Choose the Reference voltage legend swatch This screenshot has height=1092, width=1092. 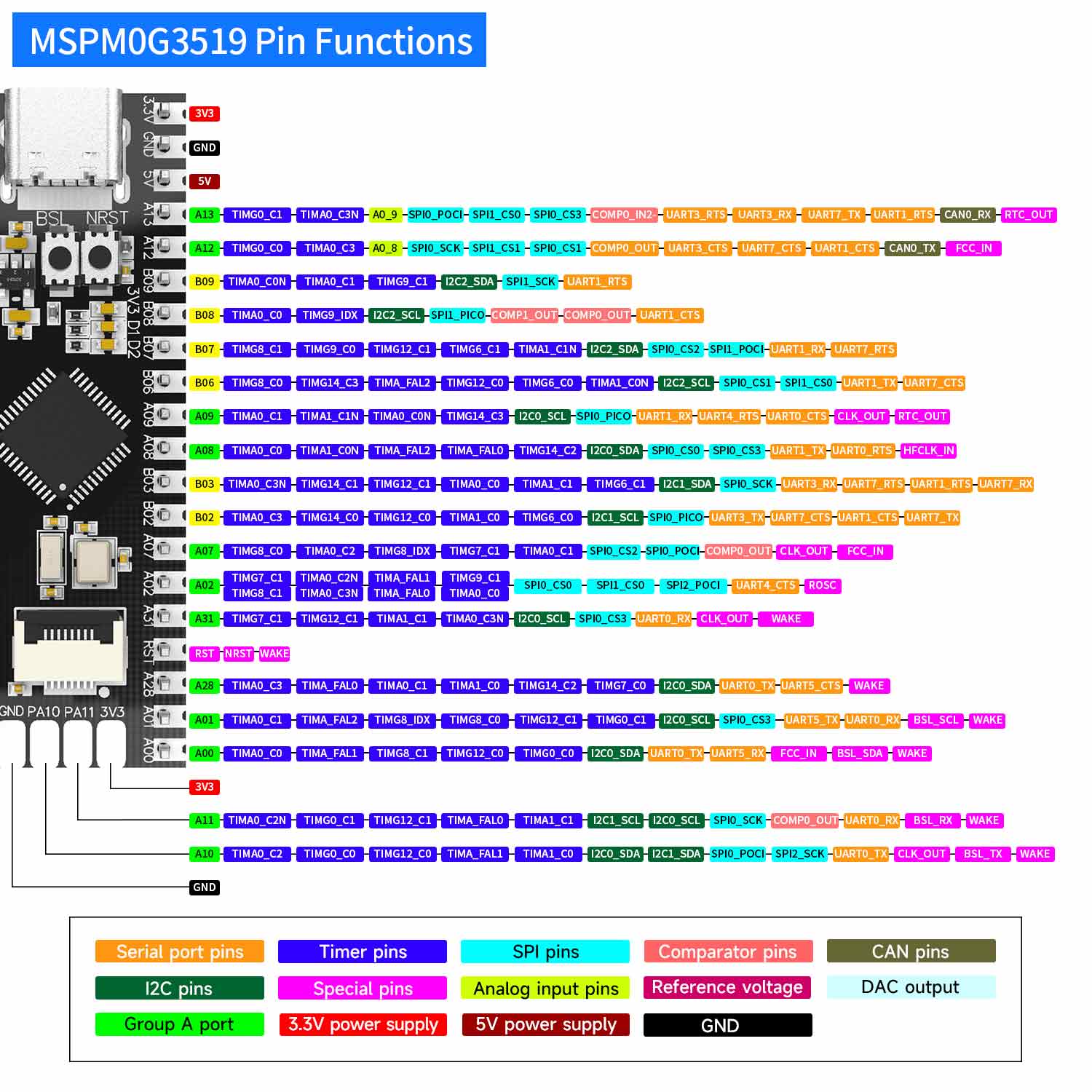point(728,987)
